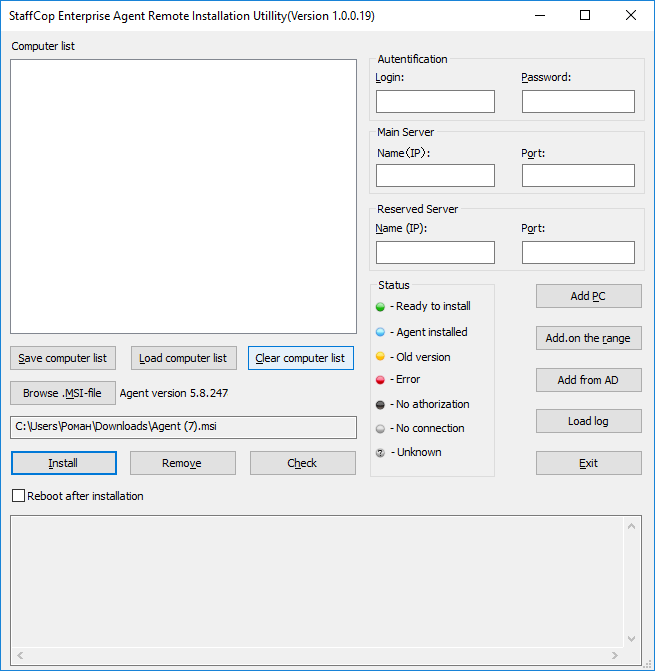The width and height of the screenshot is (655, 671).
Task: Click the Load log button
Action: coord(588,421)
